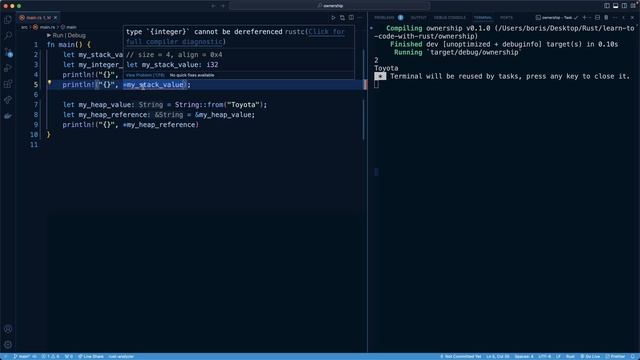The height and width of the screenshot is (360, 640).
Task: Open the Accounts icon in the activity bar
Action: coord(8,329)
